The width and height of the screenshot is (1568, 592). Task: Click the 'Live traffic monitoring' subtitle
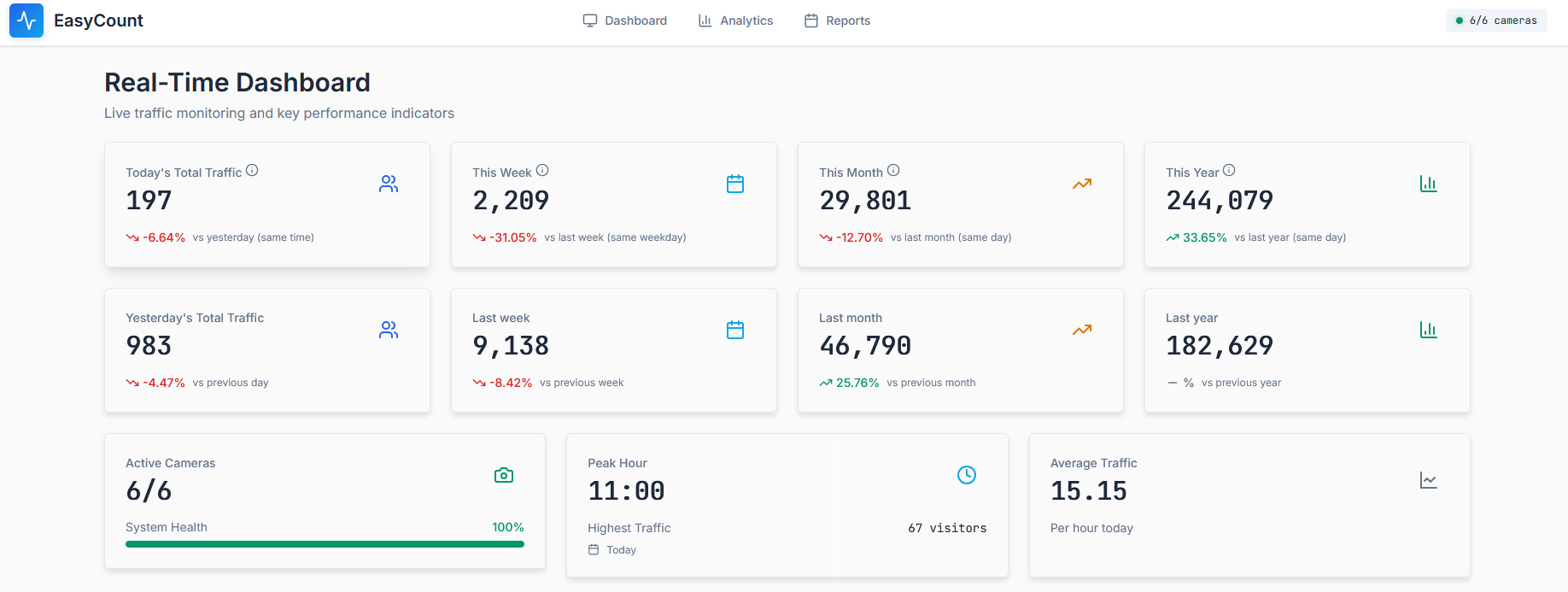[279, 113]
